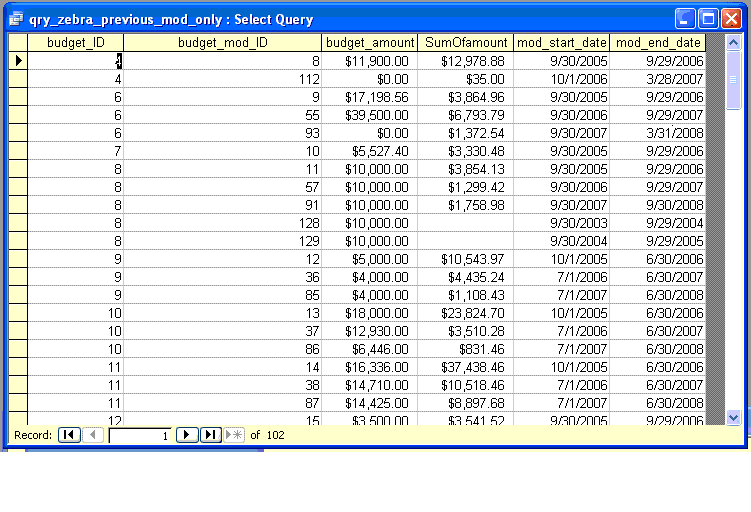This screenshot has width=751, height=512.
Task: Click budget_amount cell $16,336.00
Action: (370, 367)
